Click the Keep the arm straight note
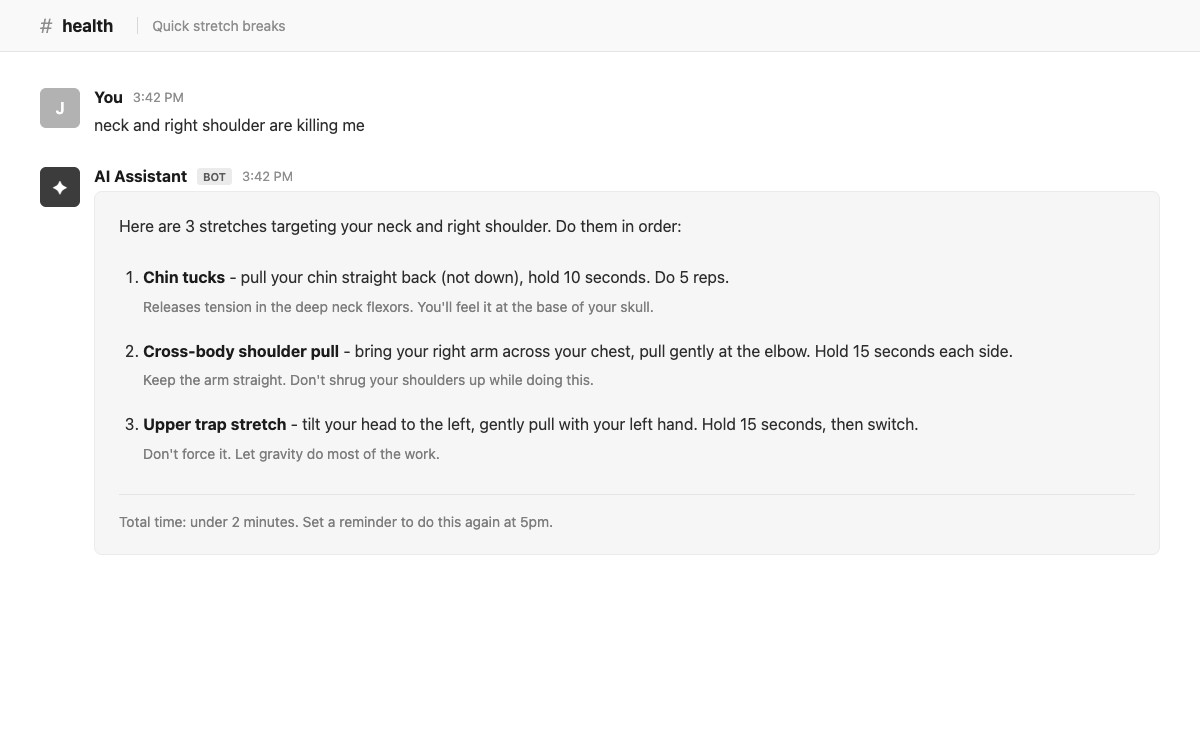This screenshot has height=740, width=1200. (x=368, y=380)
